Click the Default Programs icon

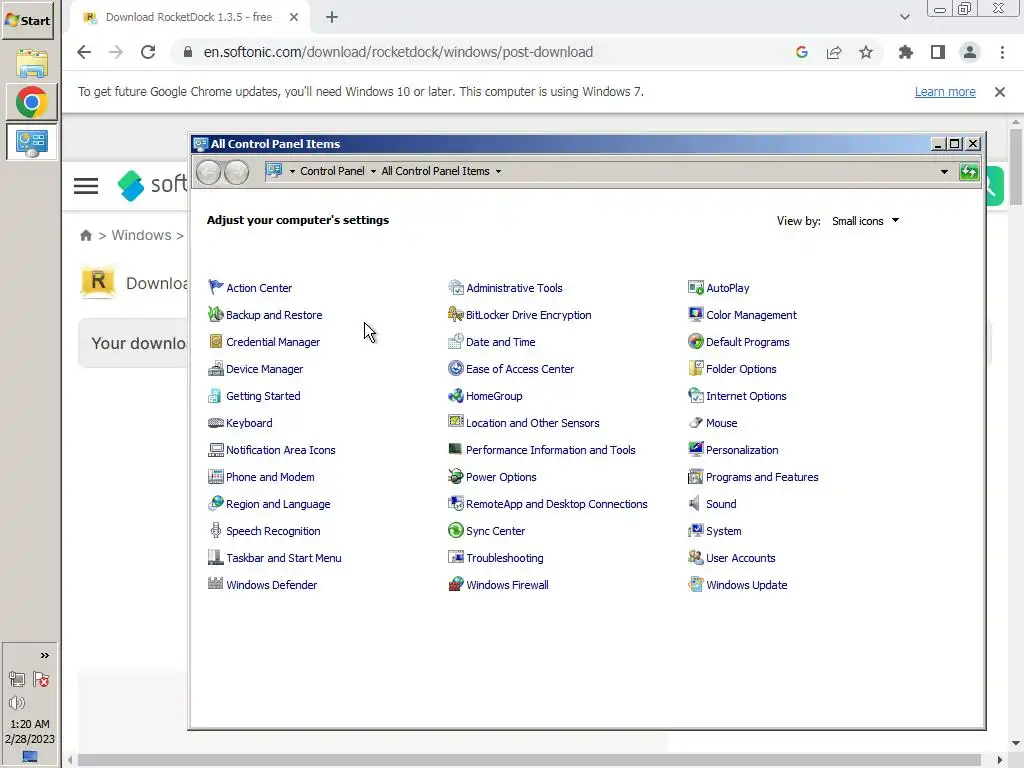click(696, 342)
